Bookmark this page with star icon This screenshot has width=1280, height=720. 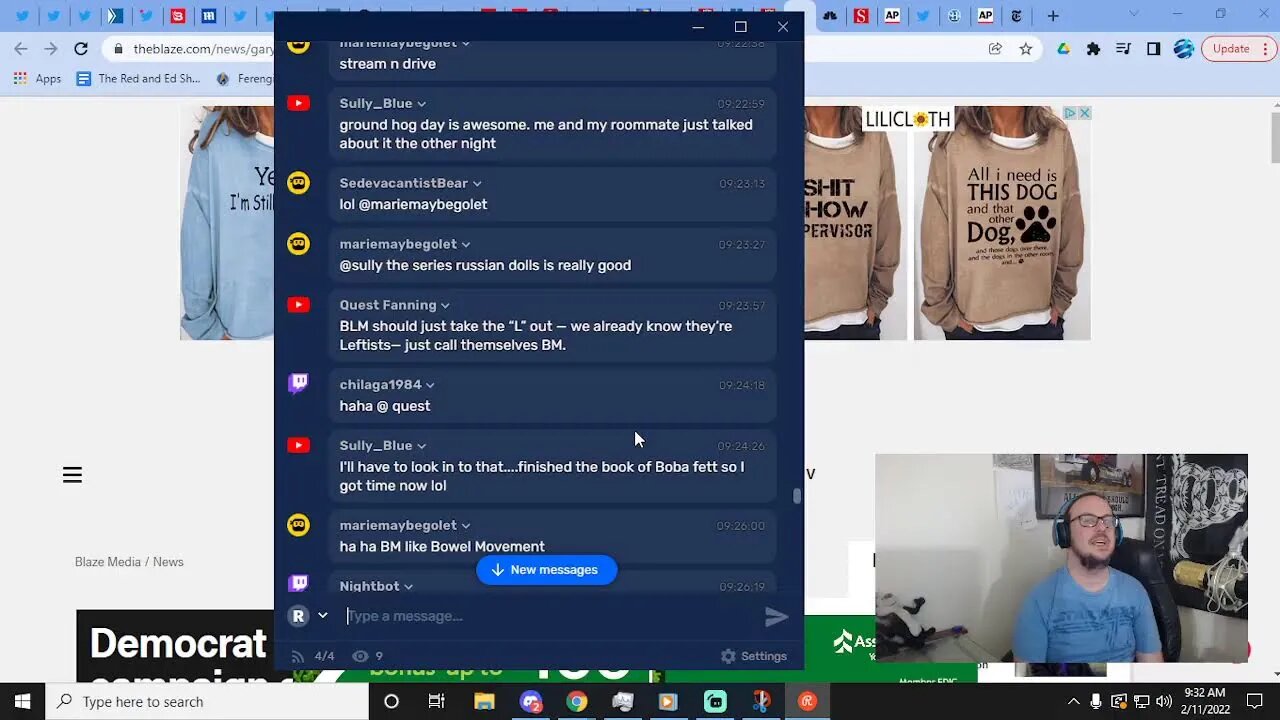click(1025, 48)
